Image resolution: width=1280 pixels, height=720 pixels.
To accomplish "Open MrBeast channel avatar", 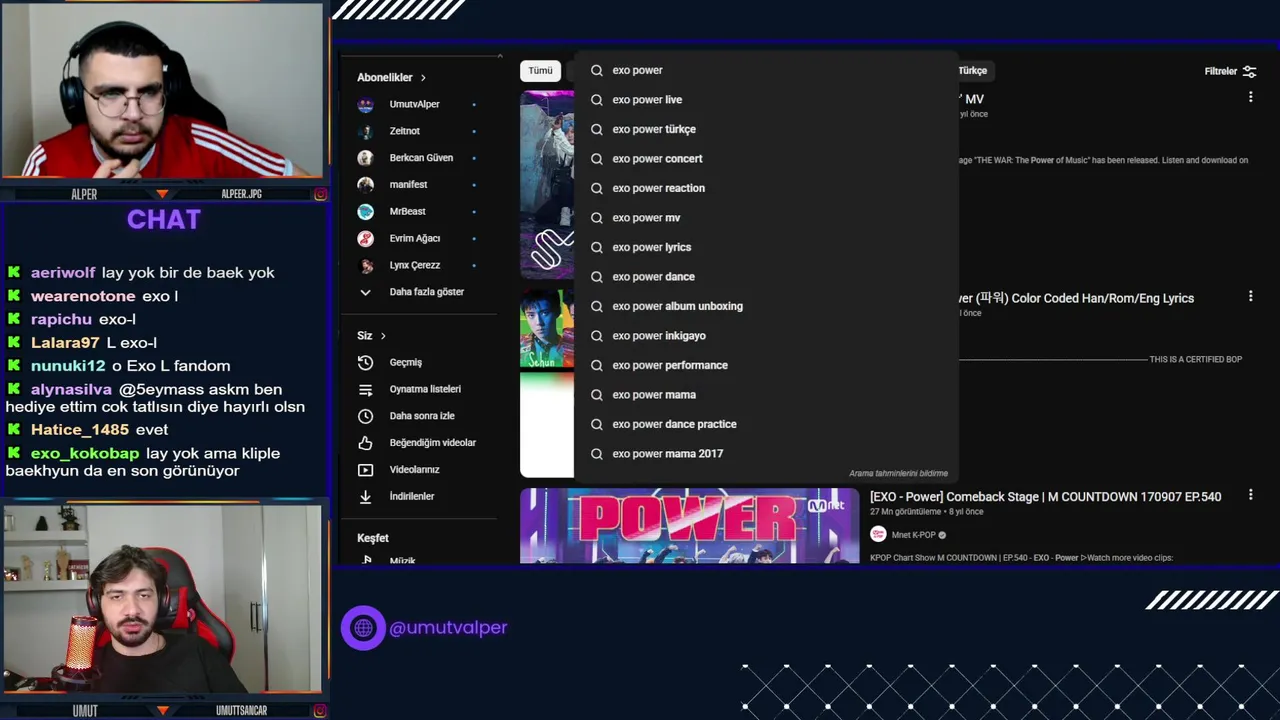I will [x=366, y=211].
